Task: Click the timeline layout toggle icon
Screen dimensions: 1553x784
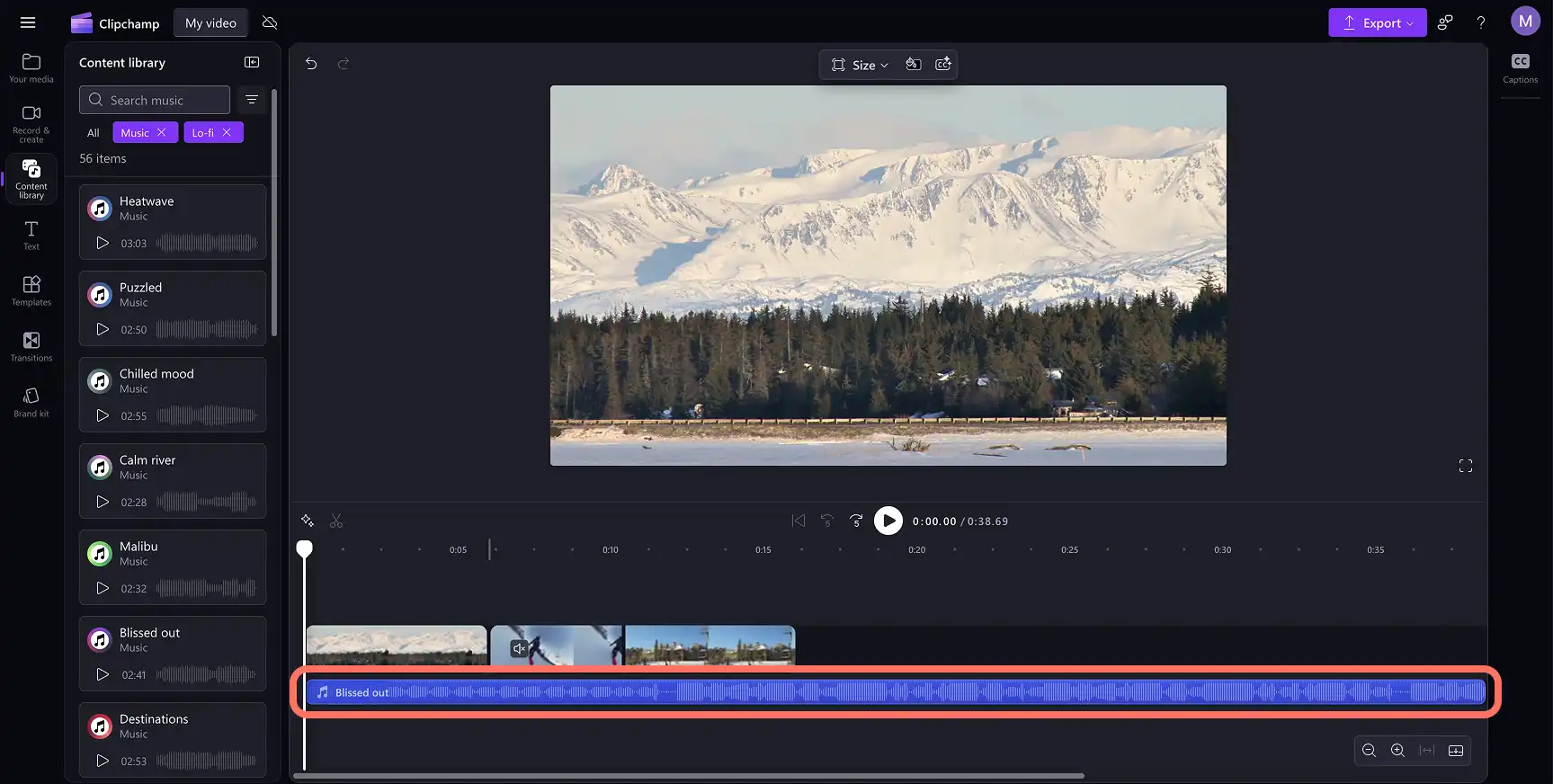Action: (1456, 751)
